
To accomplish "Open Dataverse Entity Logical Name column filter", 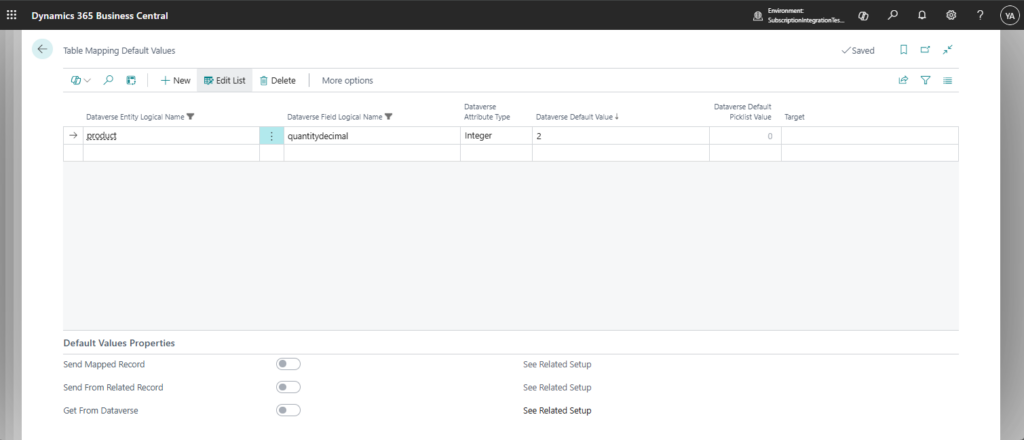I will [x=191, y=117].
